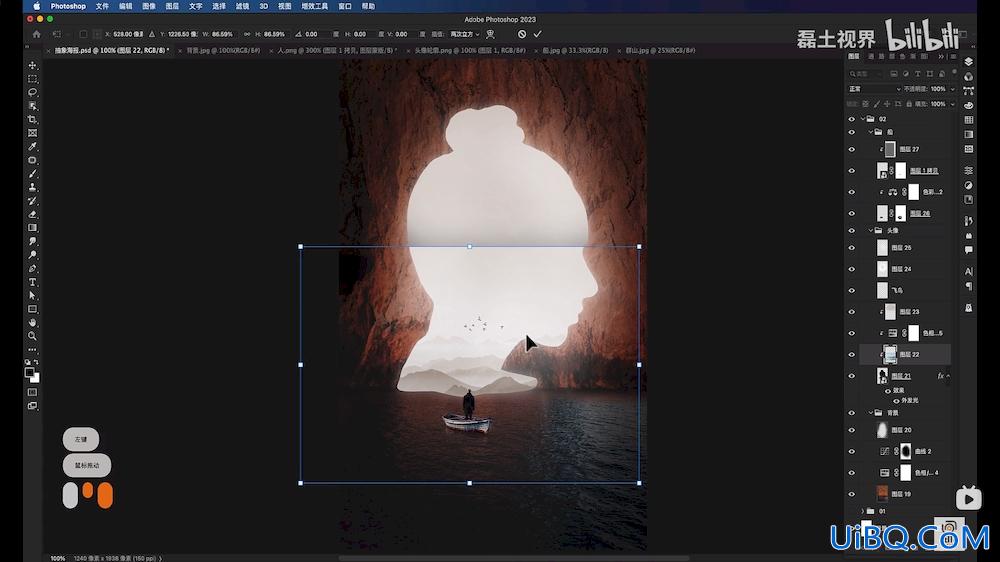The image size is (1000, 562).
Task: Select the Horizontal Type tool
Action: pyautogui.click(x=33, y=282)
